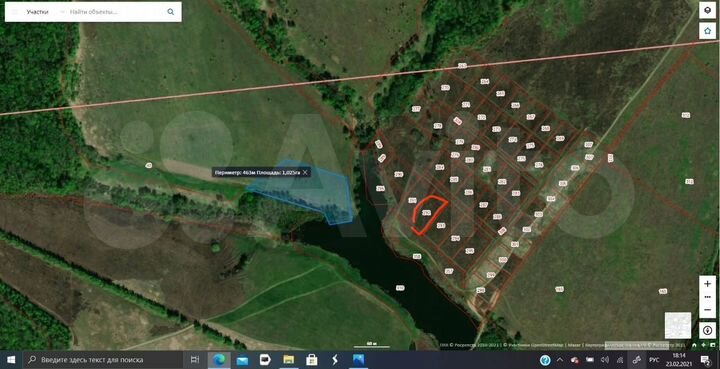The image size is (720, 369).
Task: Click the Windows taskbar search box
Action: point(103,360)
